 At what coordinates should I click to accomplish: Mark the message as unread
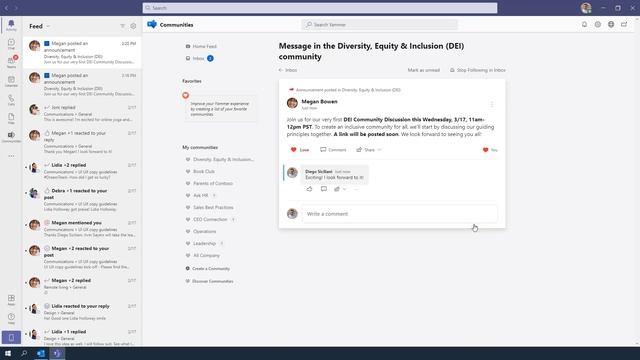(x=423, y=70)
